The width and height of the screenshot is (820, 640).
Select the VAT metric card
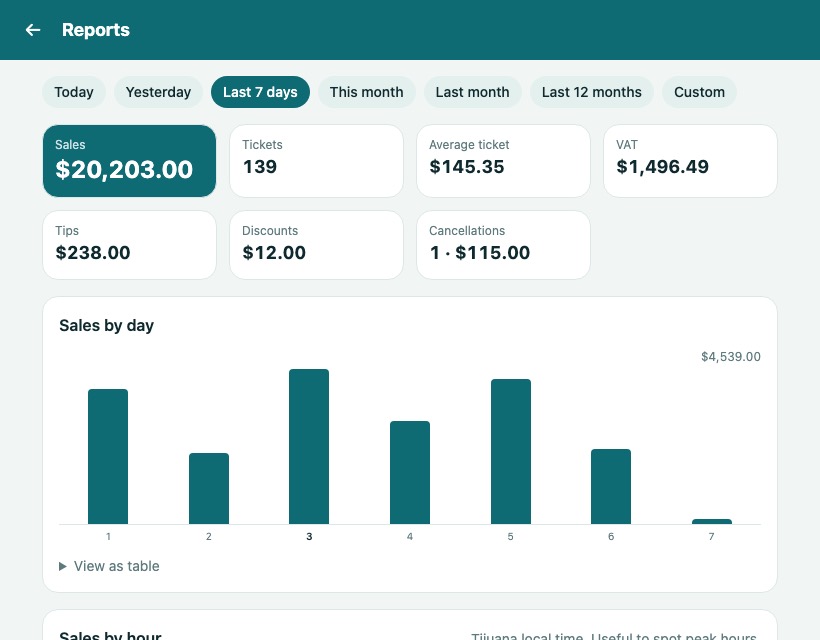pos(690,161)
